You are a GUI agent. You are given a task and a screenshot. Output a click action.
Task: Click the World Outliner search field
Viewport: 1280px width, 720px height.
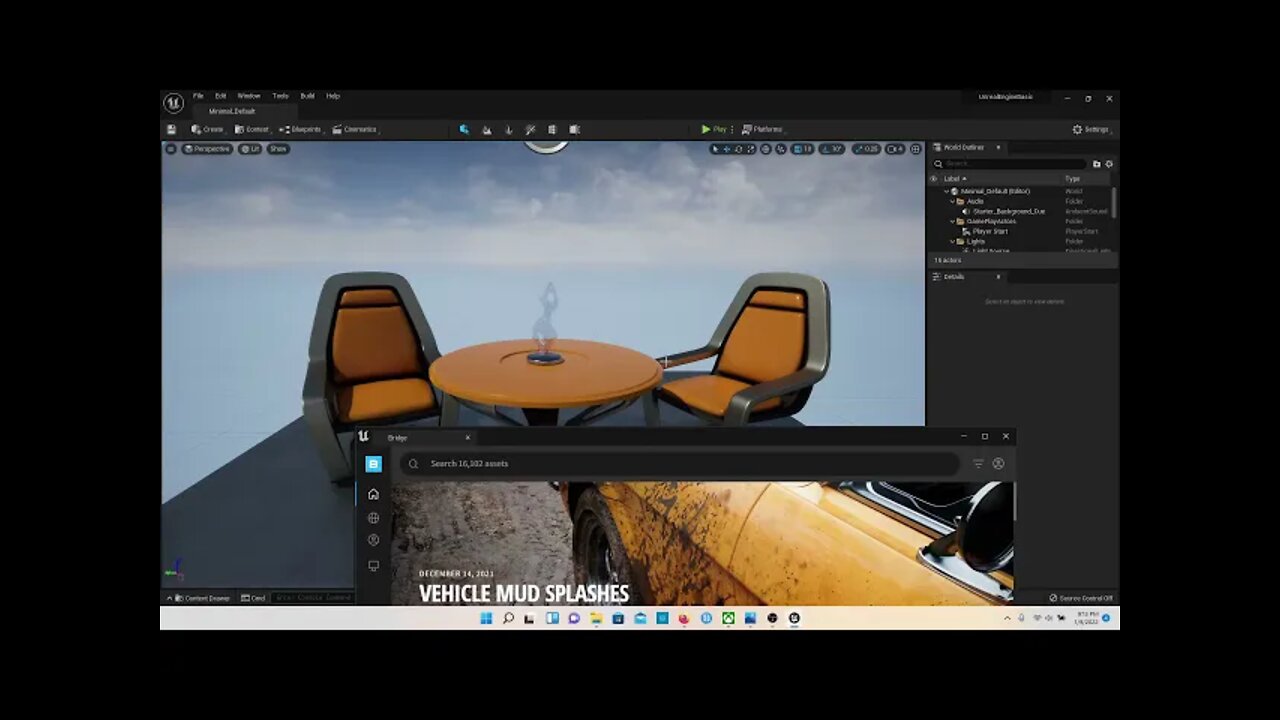(x=1009, y=164)
